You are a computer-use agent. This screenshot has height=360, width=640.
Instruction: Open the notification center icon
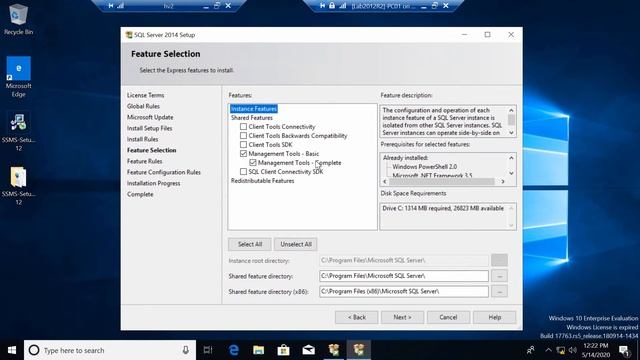tap(624, 350)
